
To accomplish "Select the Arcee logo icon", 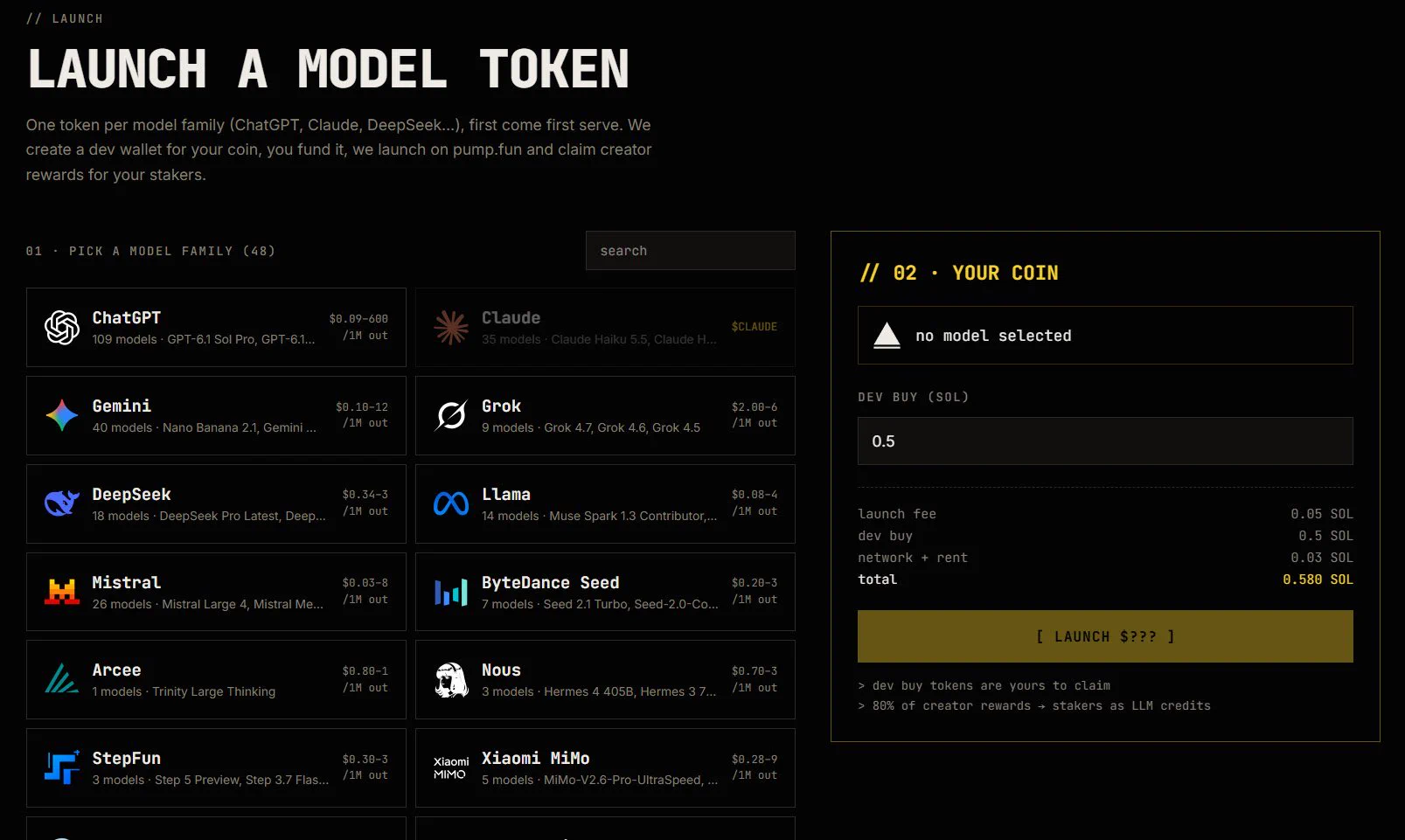I will pyautogui.click(x=62, y=679).
